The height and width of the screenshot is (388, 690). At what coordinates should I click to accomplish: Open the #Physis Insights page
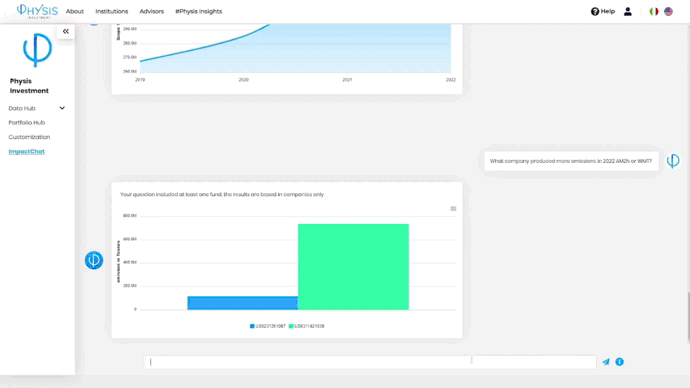tap(198, 11)
